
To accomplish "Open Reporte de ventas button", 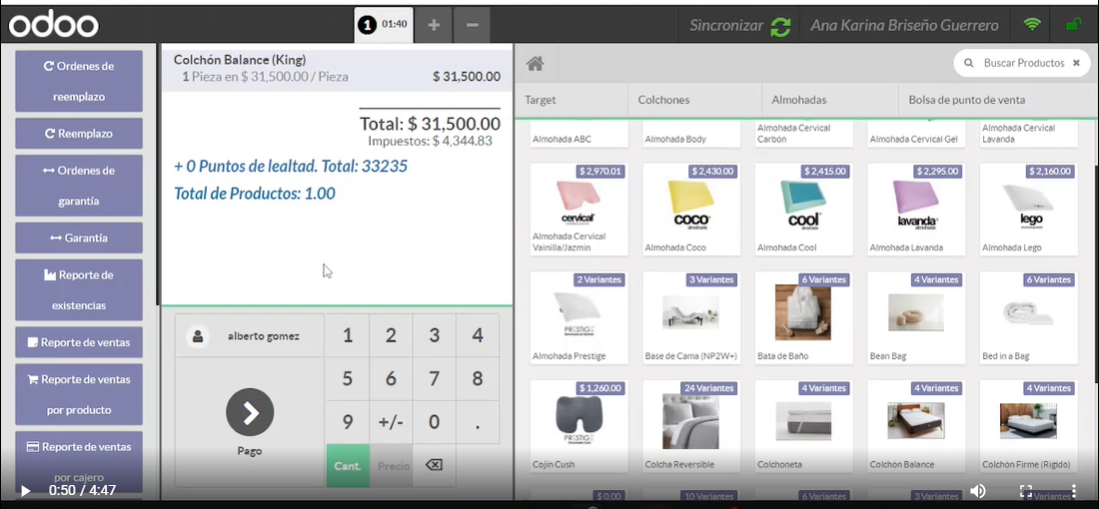I will 78,342.
